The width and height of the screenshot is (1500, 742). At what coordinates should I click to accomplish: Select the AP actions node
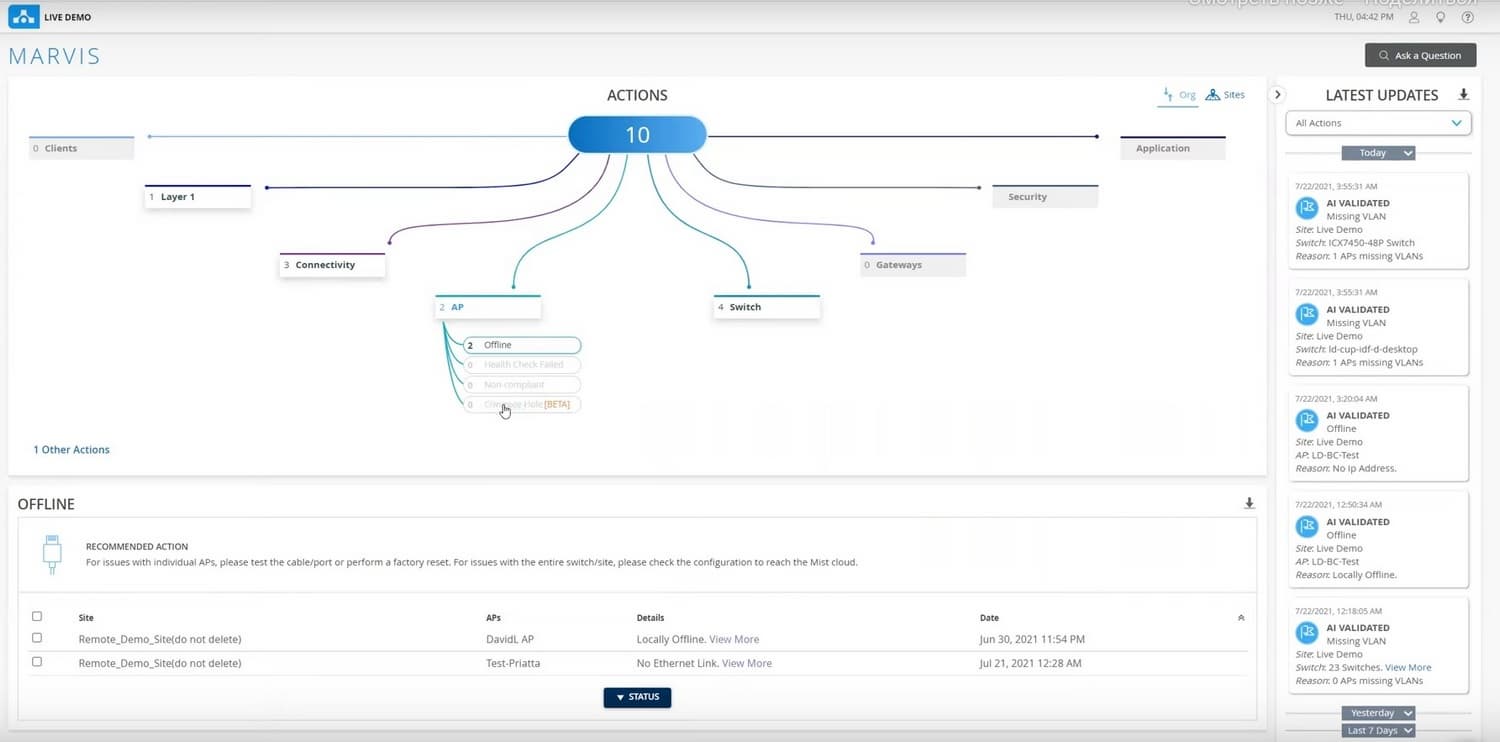(x=488, y=307)
